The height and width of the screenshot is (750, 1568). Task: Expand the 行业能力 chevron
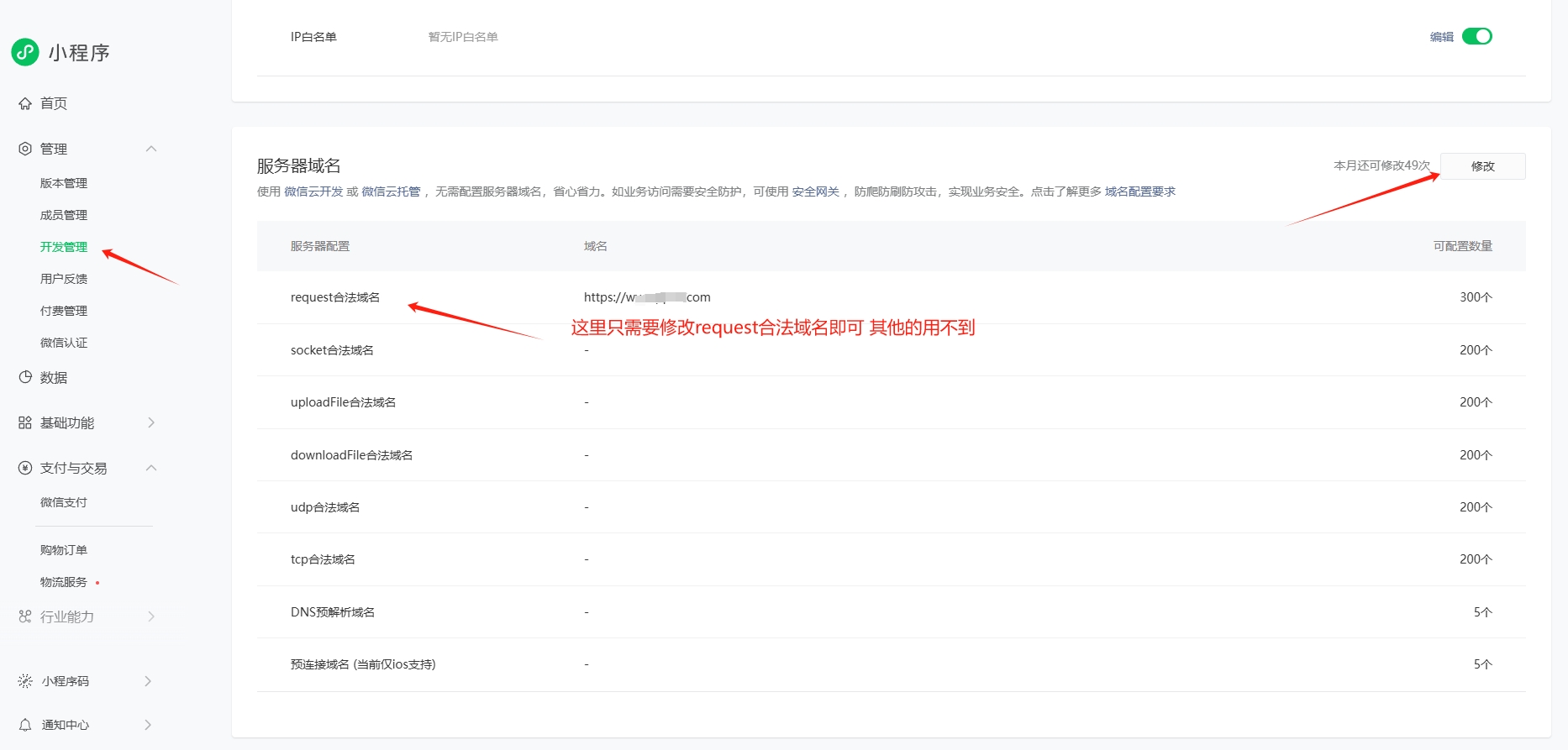[151, 616]
